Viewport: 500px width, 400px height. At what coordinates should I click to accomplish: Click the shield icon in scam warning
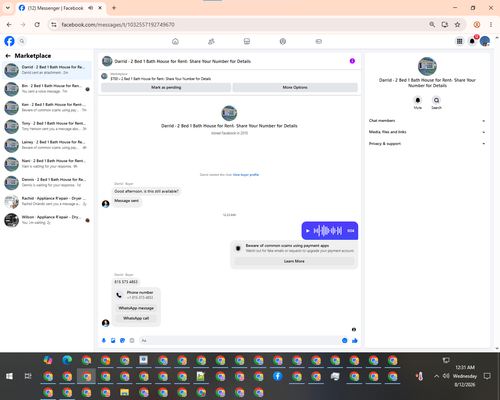238,248
